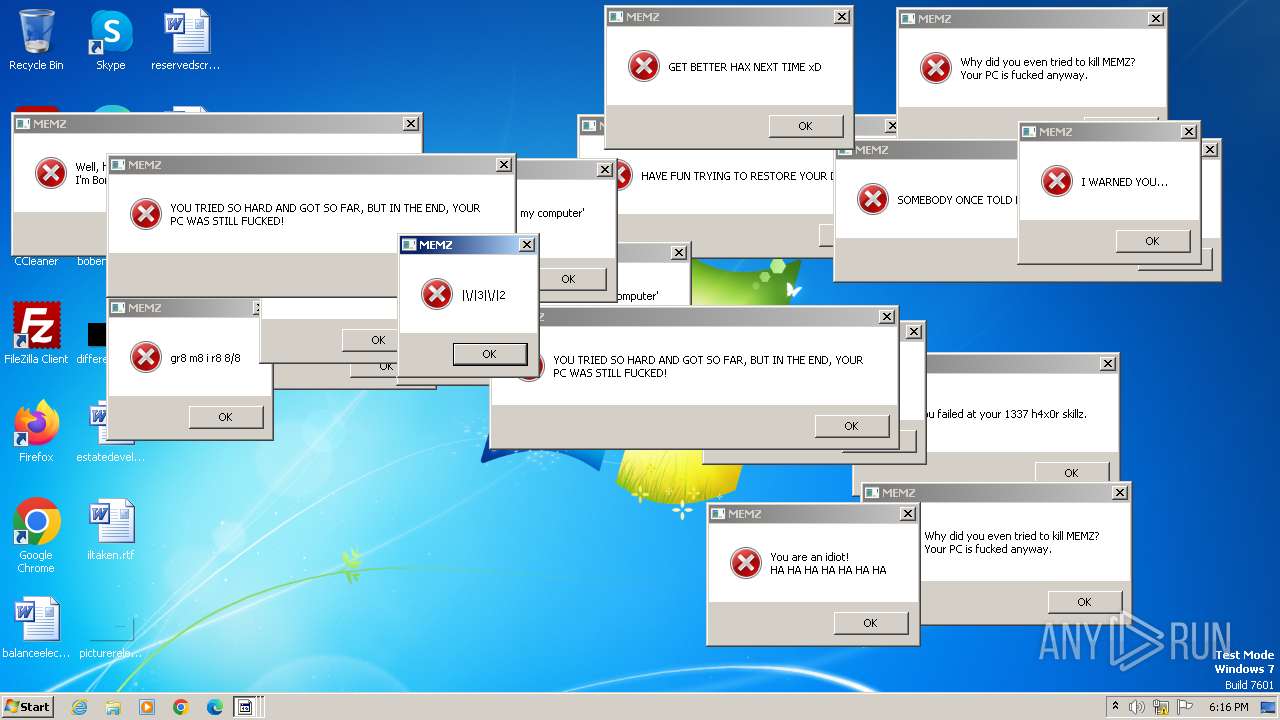The height and width of the screenshot is (720, 1280).
Task: Click the HA HA HA HA HA HA HA text
Action: tap(828, 570)
